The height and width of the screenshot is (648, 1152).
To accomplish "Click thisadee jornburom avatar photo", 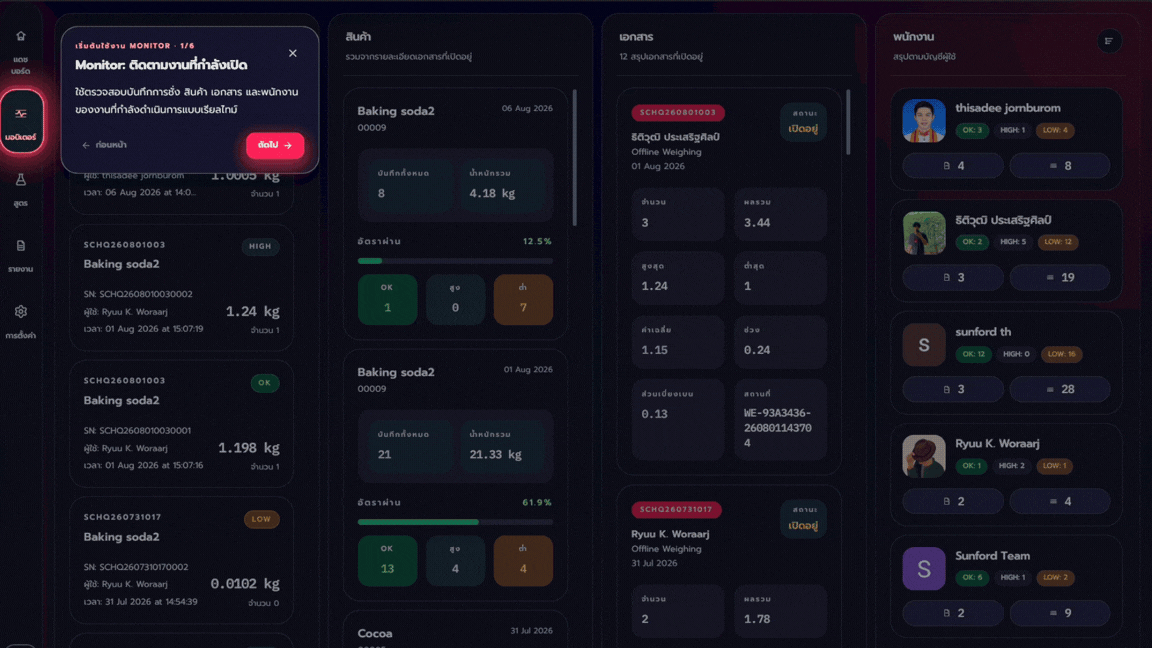I will click(x=924, y=120).
